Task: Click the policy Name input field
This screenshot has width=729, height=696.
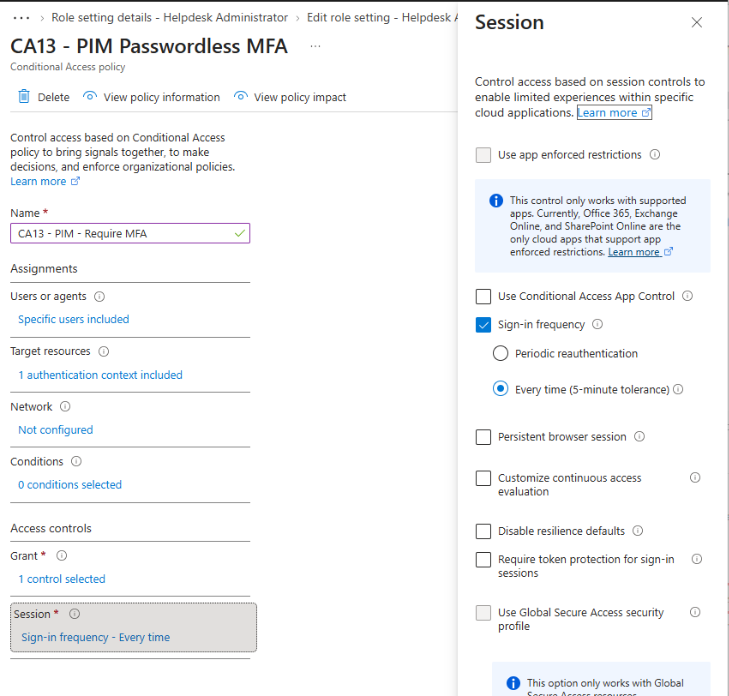Action: (x=130, y=233)
